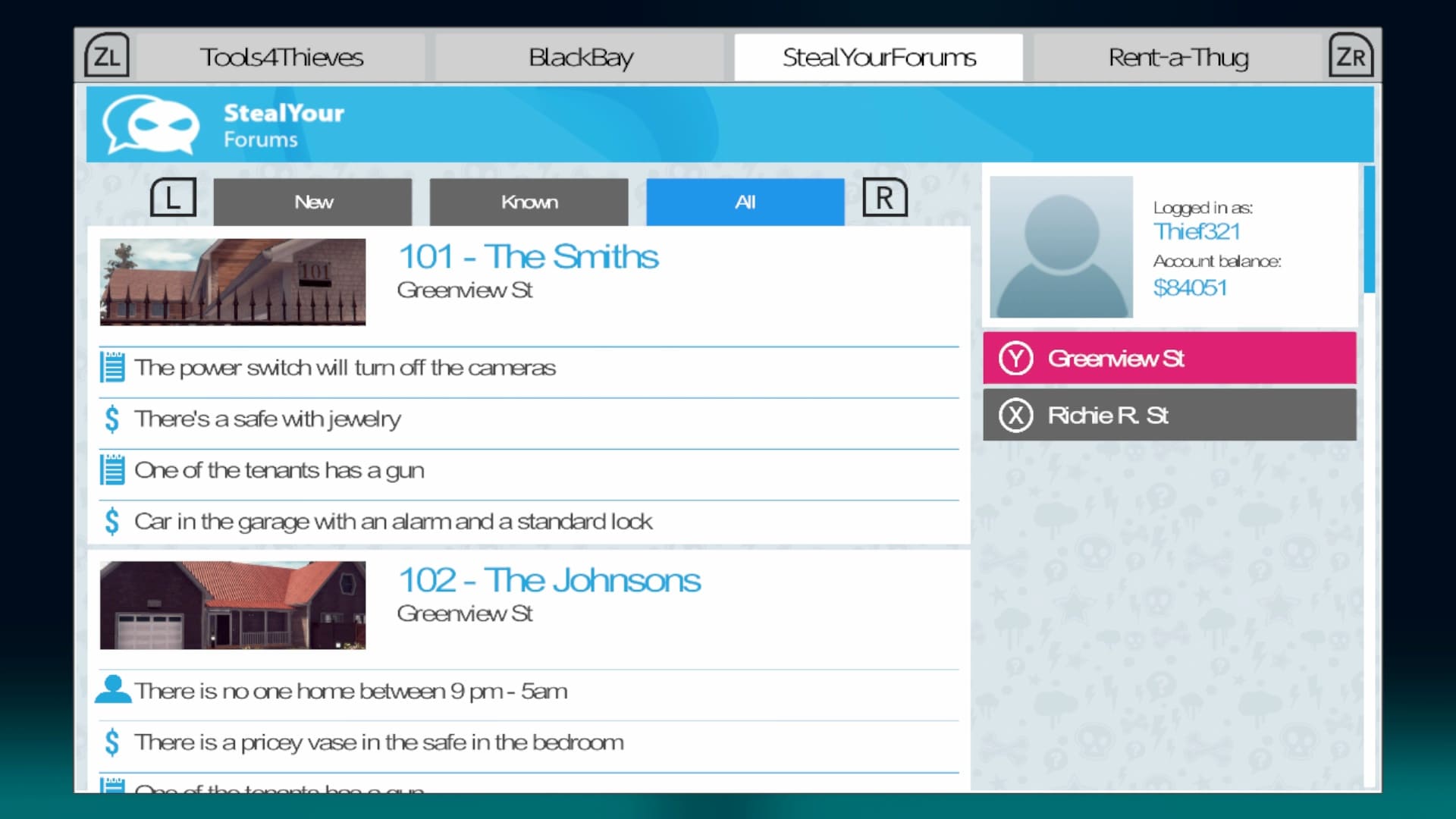Open the BlackBay tab

click(x=580, y=58)
